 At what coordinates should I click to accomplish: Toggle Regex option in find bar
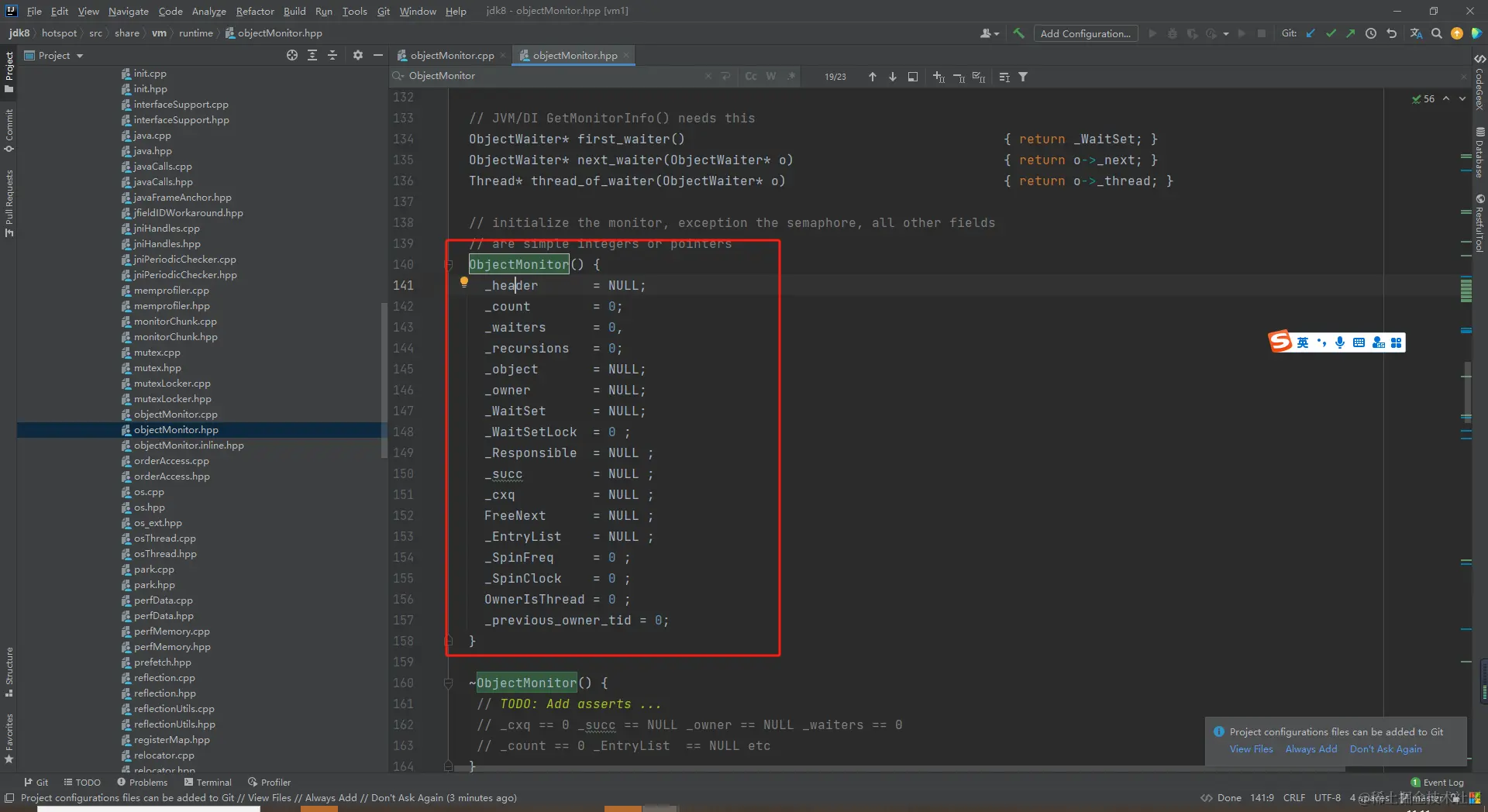click(x=790, y=76)
